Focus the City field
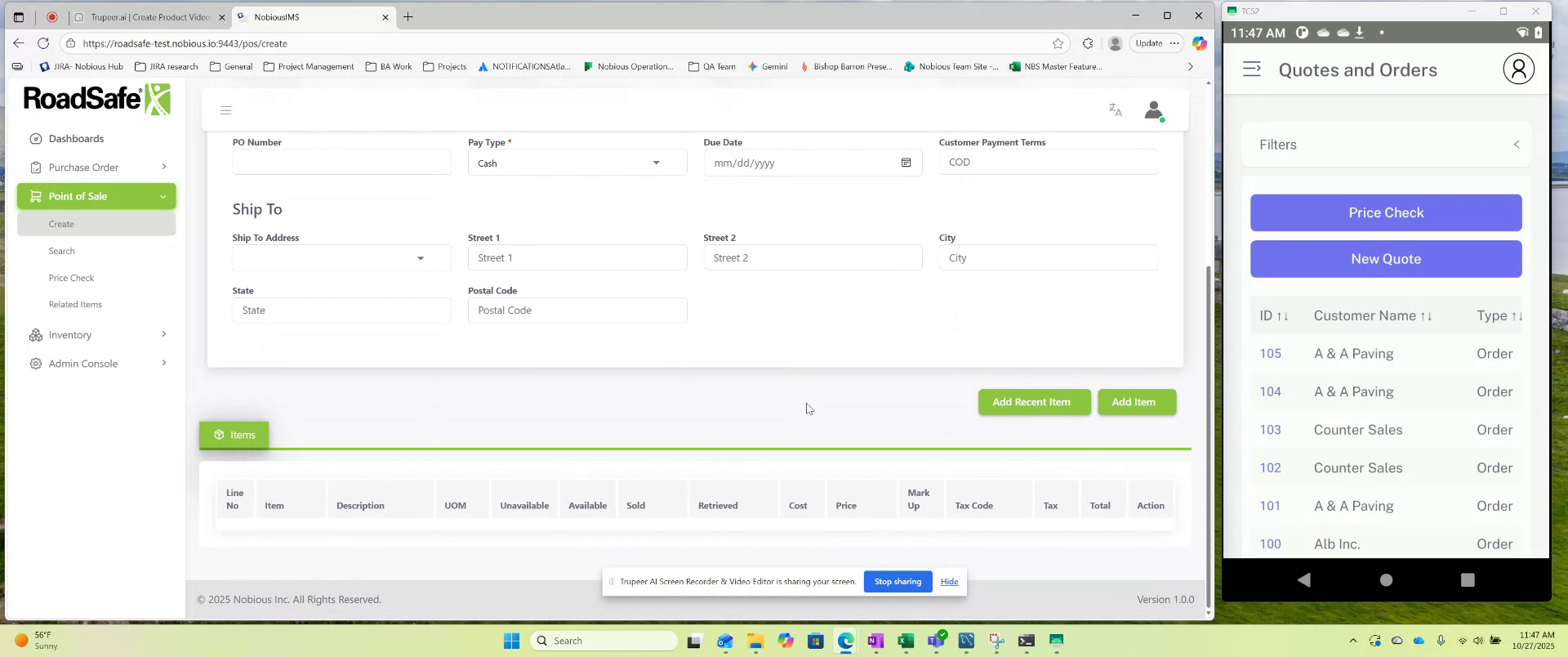1568x657 pixels. point(1048,258)
